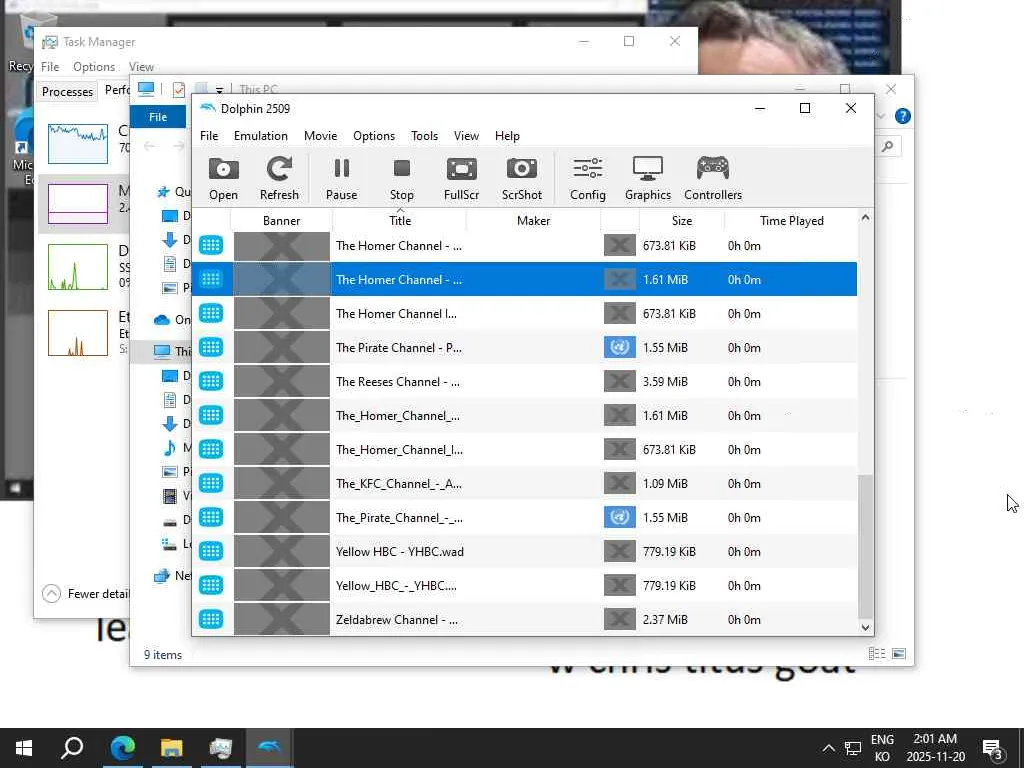
Task: Select The Reeses Channel row
Action: pos(524,381)
